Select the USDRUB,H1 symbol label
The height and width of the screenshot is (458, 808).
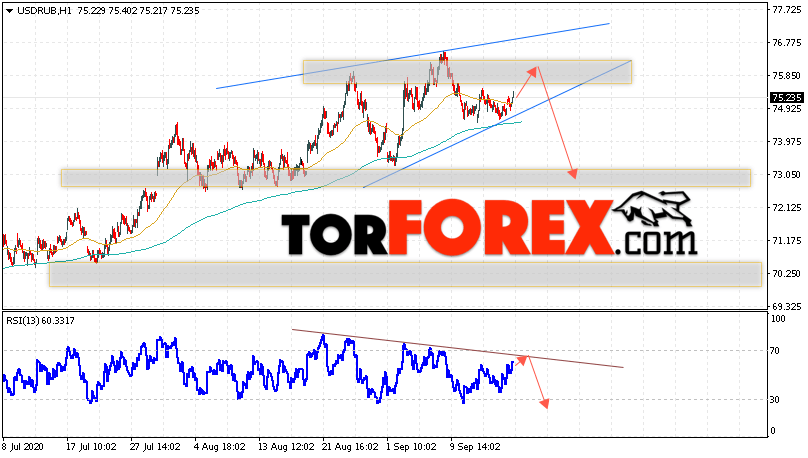[44, 11]
